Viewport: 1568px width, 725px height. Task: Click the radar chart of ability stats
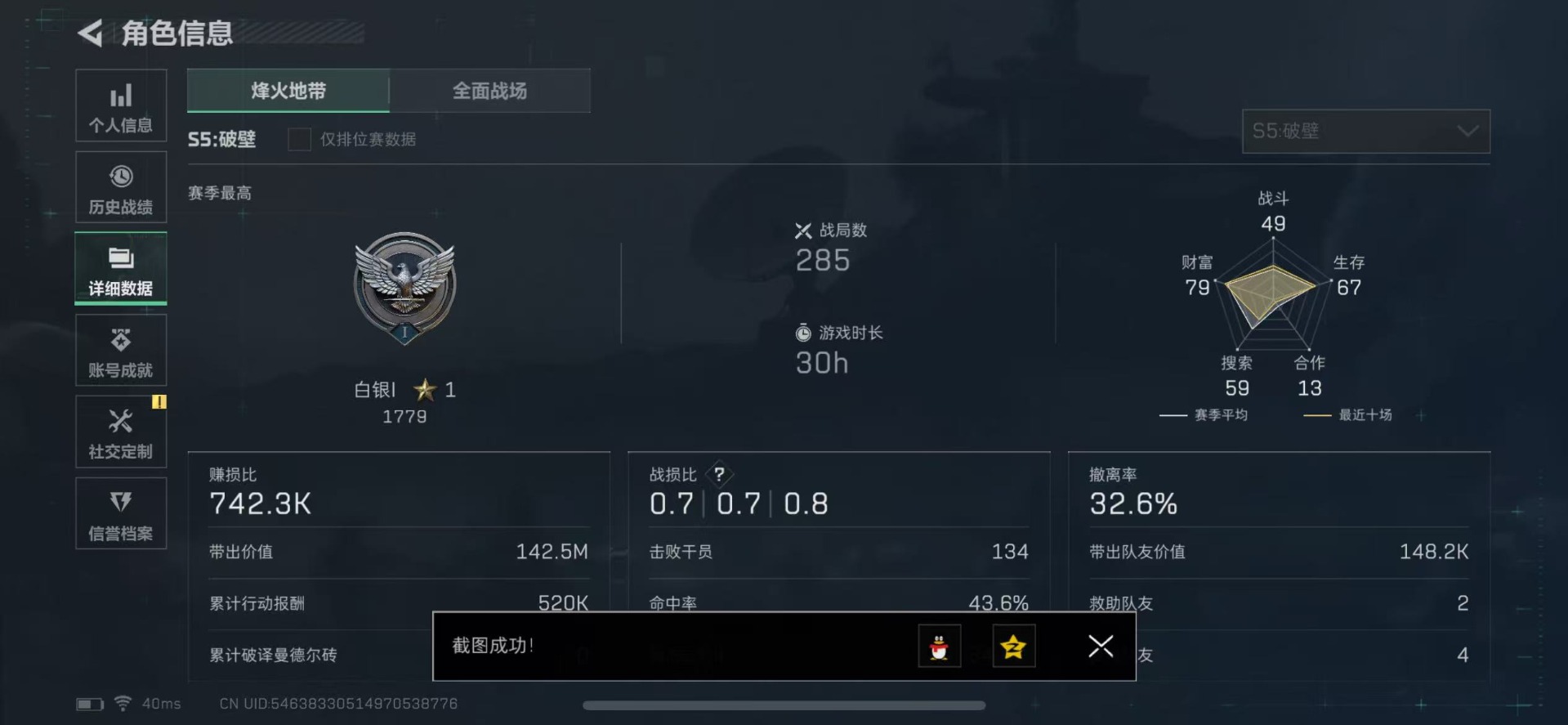click(x=1273, y=294)
